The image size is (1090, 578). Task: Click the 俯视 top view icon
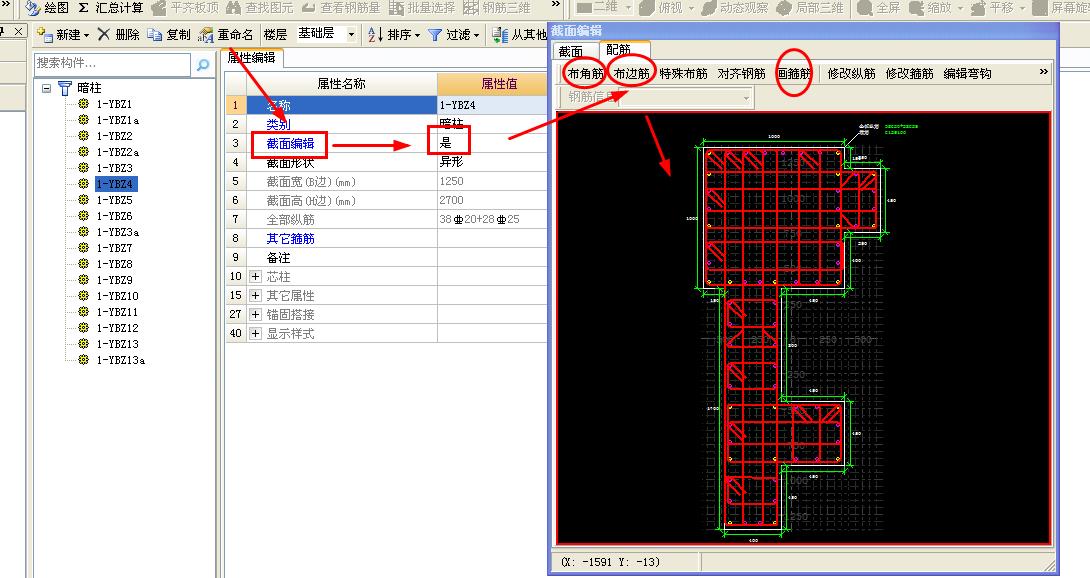tap(647, 8)
